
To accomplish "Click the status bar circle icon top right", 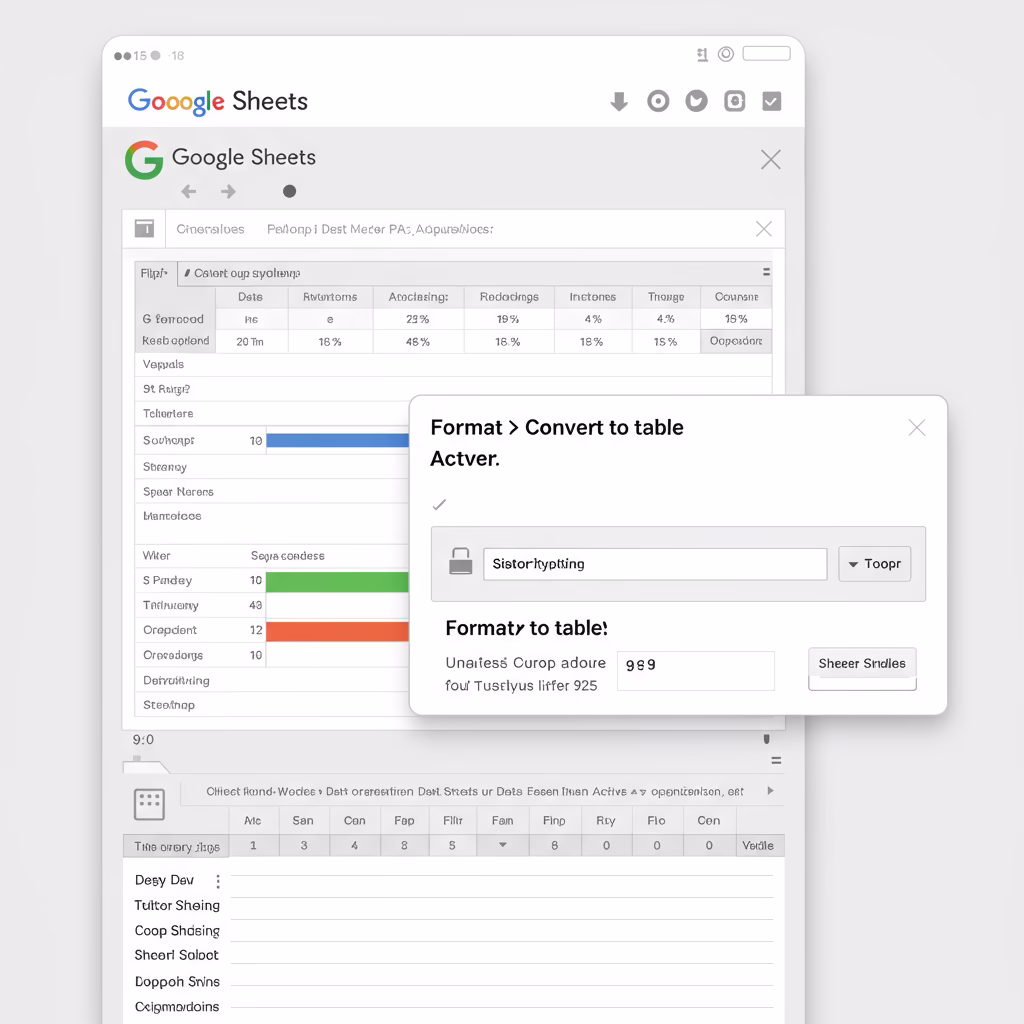I will pyautogui.click(x=726, y=54).
